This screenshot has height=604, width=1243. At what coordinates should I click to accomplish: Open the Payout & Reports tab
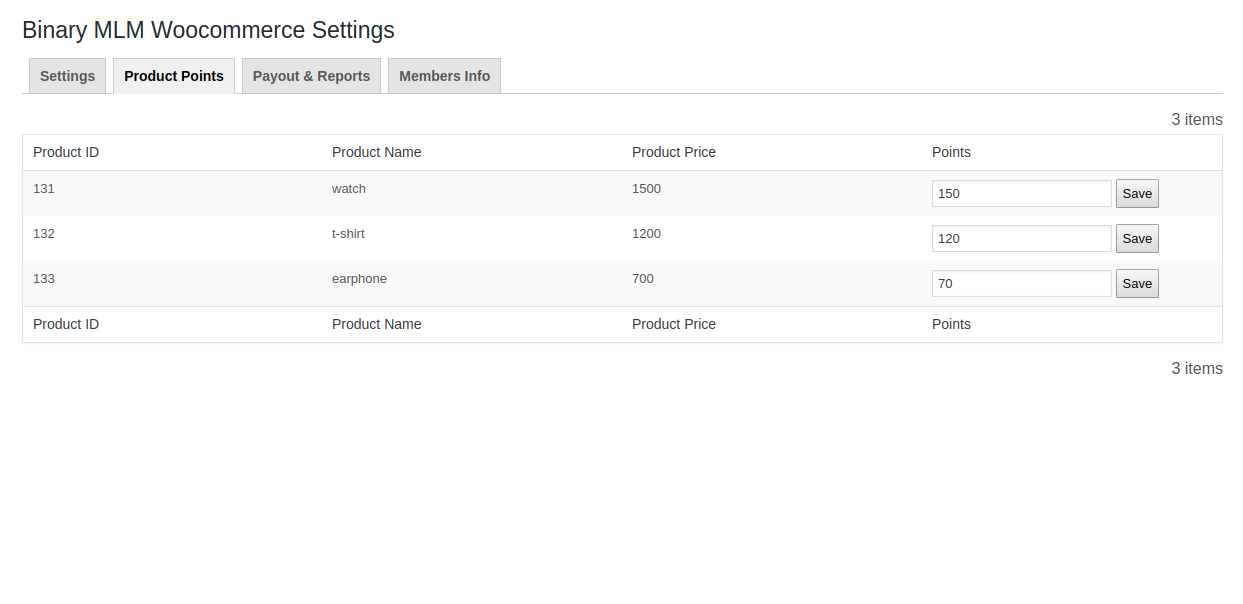(x=311, y=76)
